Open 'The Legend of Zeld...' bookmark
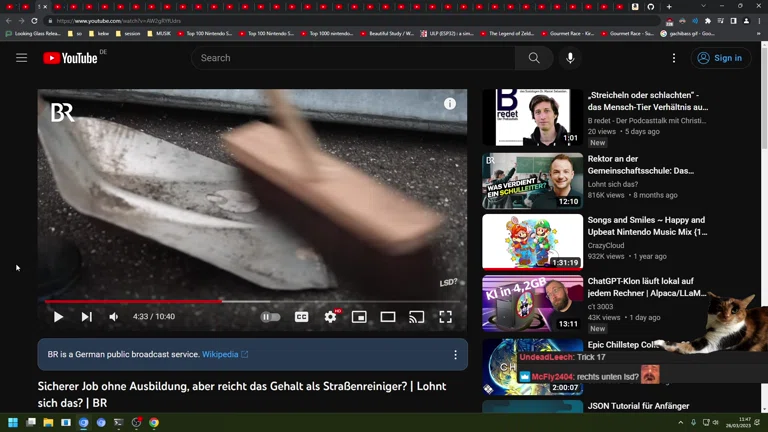 point(507,34)
